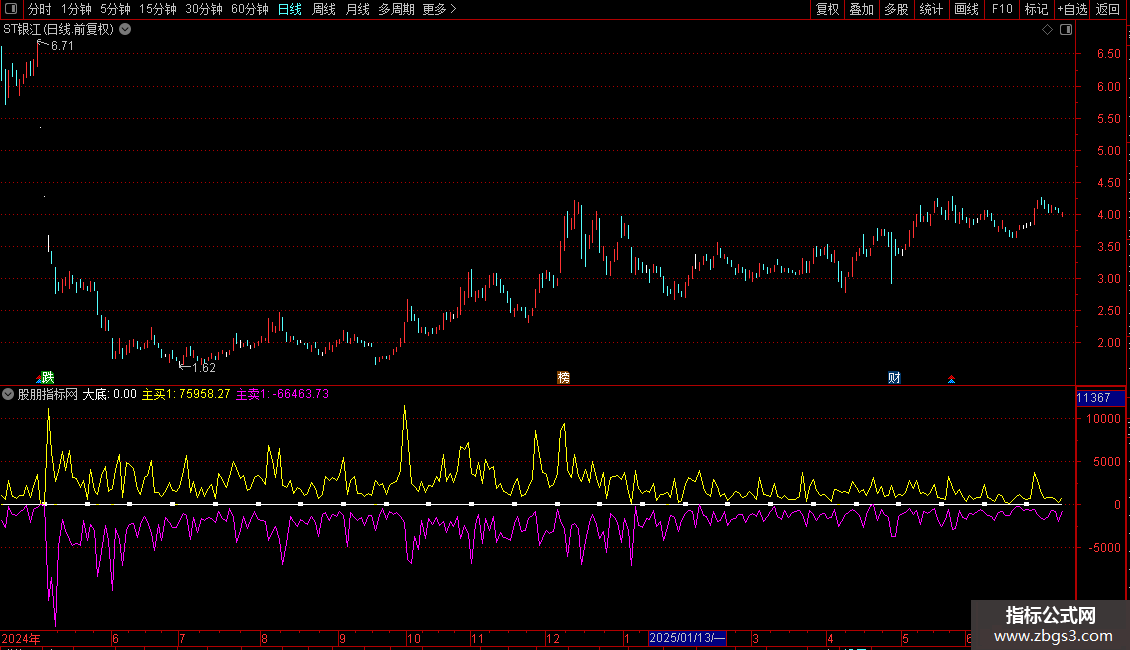Screen dimensions: 1130x650
Task: Select the 60分钟 period
Action: coord(250,9)
